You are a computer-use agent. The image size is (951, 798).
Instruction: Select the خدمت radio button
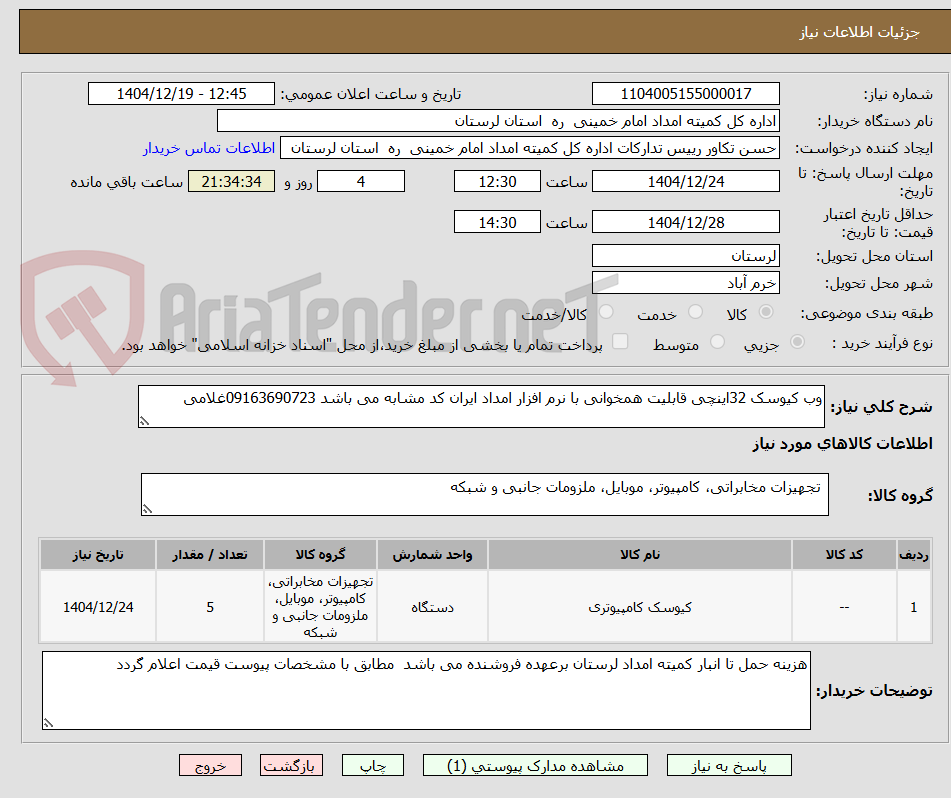click(x=695, y=312)
